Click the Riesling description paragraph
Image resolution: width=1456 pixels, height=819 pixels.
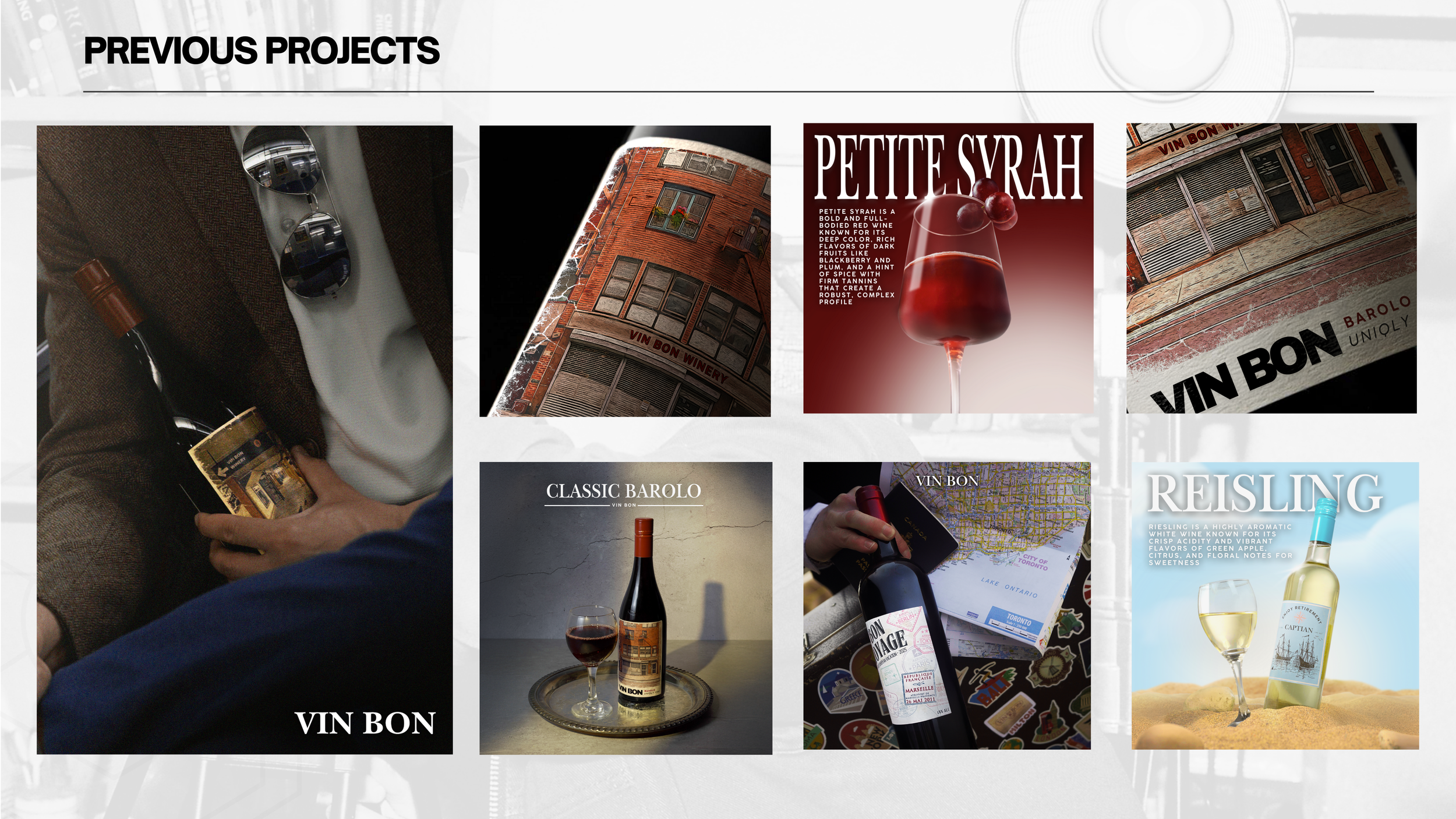tap(1220, 545)
